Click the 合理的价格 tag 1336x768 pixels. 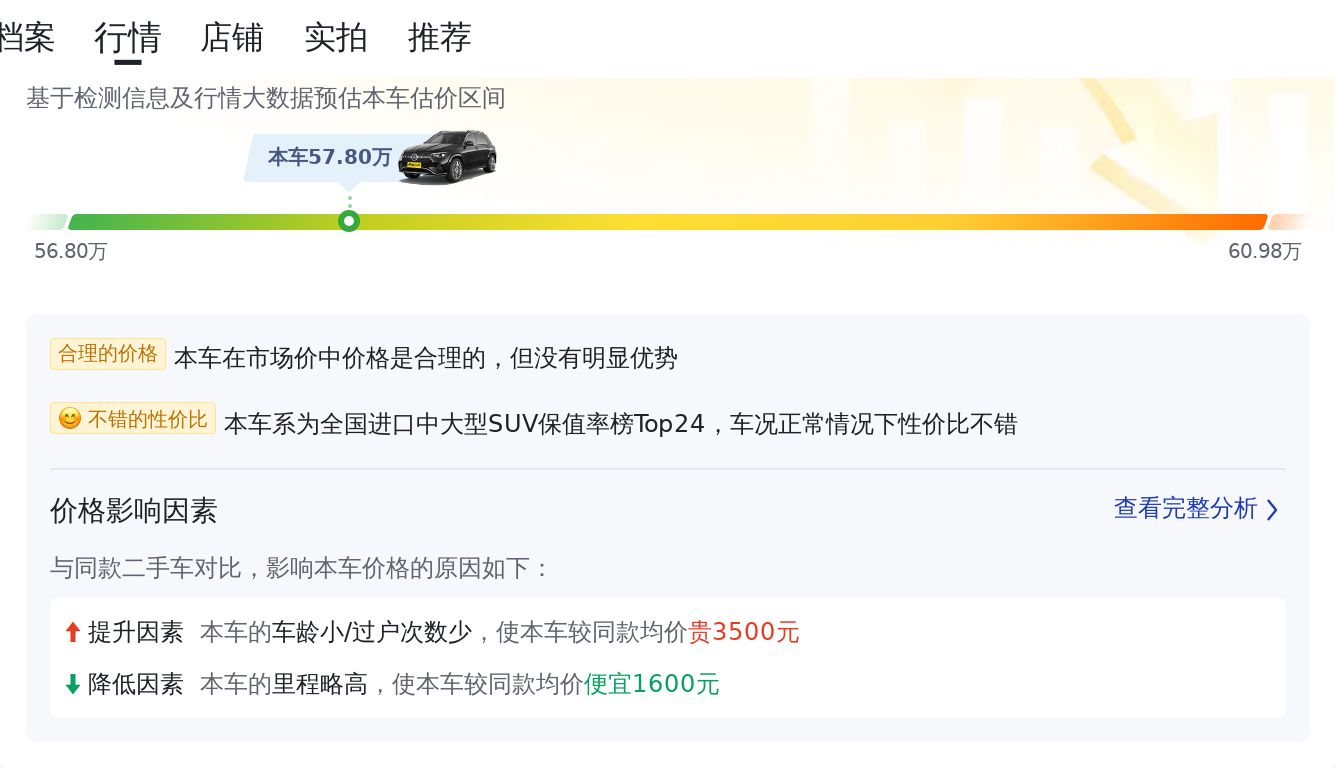(108, 354)
